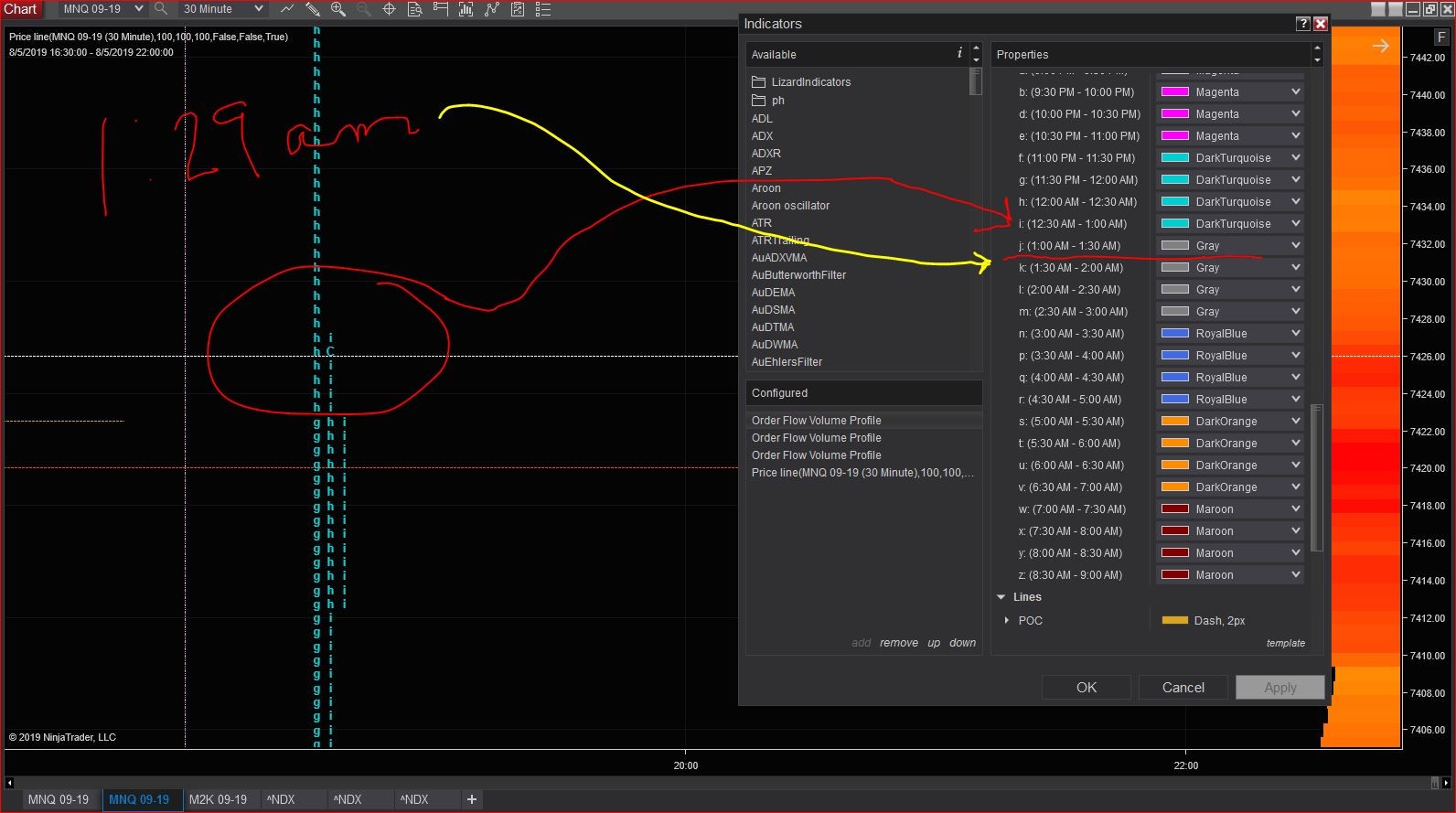Click the zoom in magnifier icon

point(337,9)
